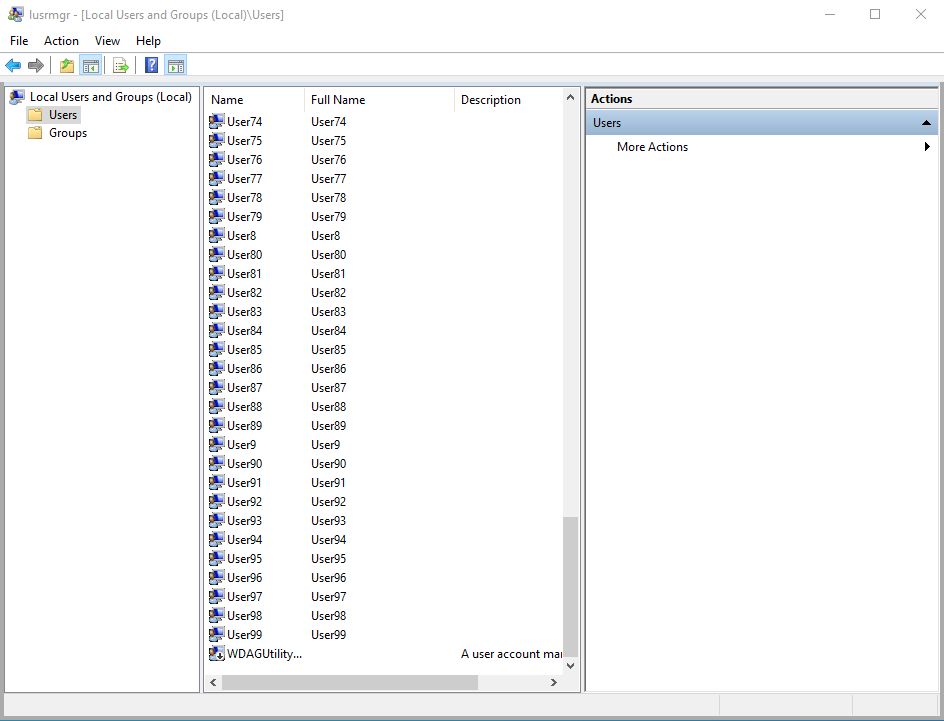Click the vertical scrollbar up arrow
Screen dimensions: 944x721
click(x=570, y=97)
